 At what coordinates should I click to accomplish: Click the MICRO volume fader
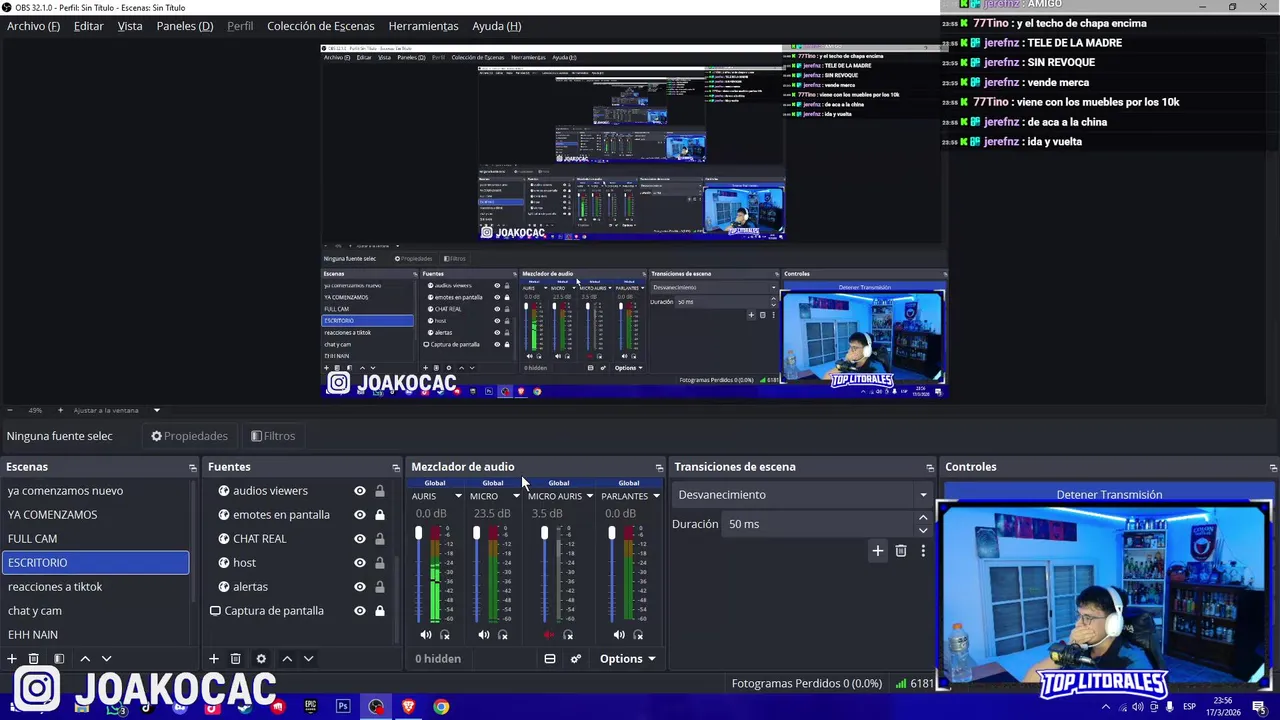tap(477, 533)
